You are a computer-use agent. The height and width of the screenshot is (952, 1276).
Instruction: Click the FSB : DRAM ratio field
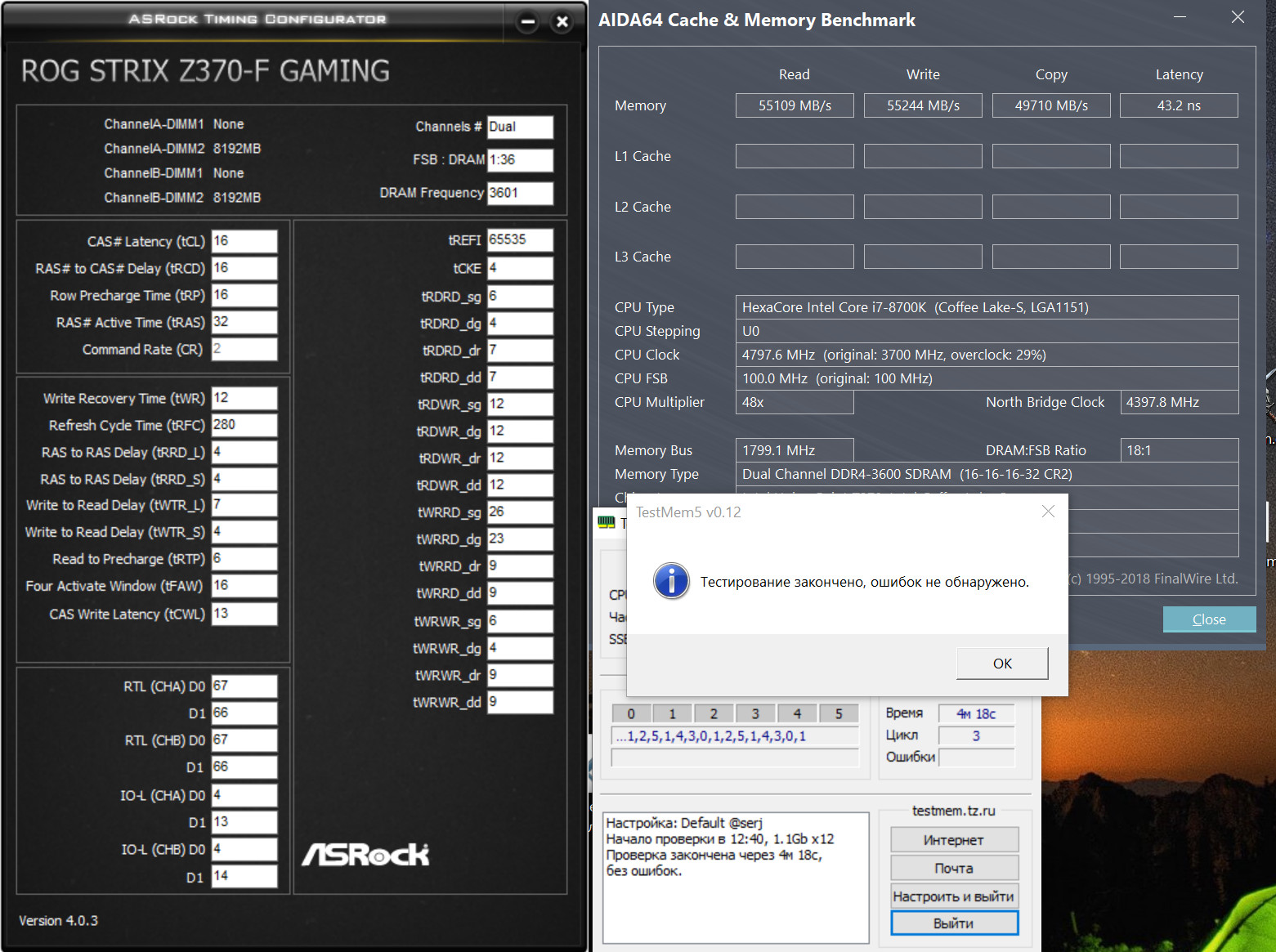[x=520, y=160]
